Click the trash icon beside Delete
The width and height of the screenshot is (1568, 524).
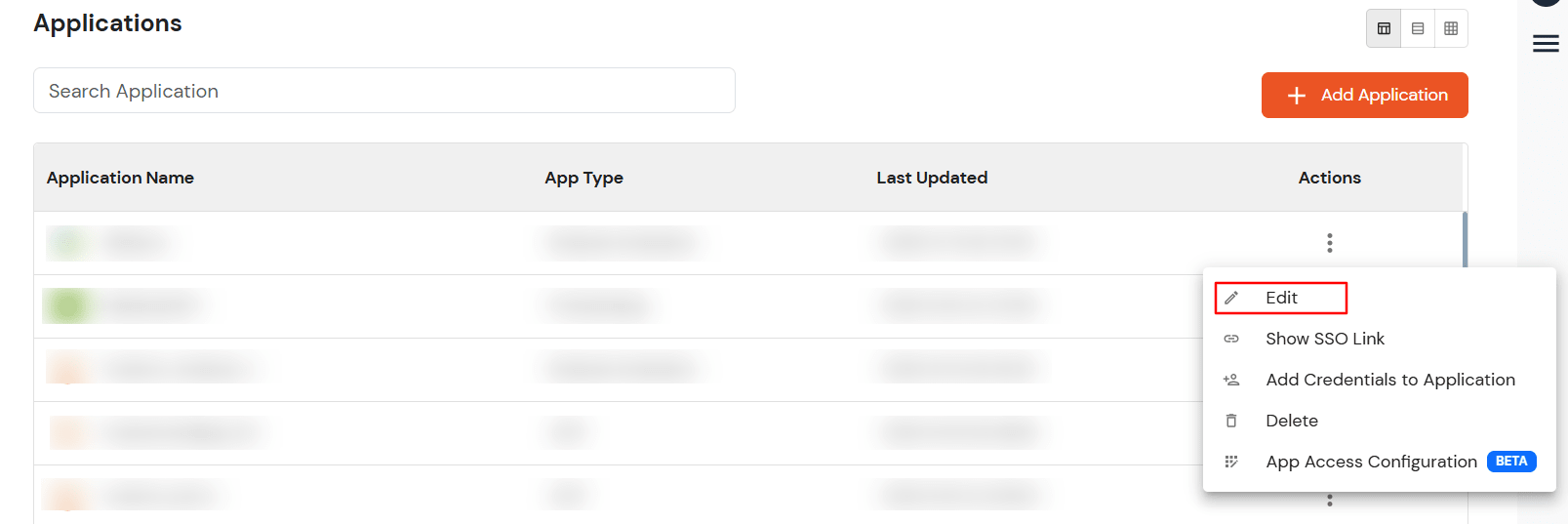pos(1231,421)
